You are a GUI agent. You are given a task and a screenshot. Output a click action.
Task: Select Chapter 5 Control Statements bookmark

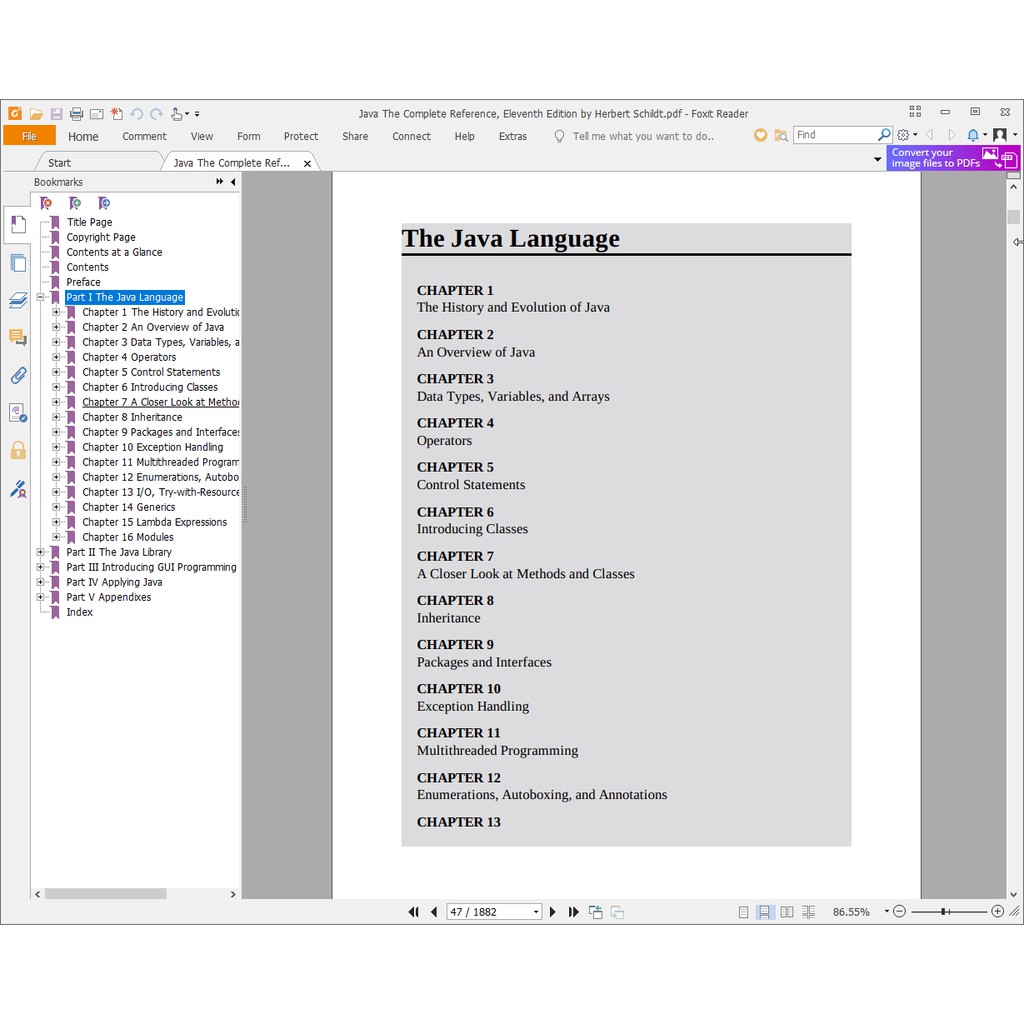pyautogui.click(x=151, y=372)
